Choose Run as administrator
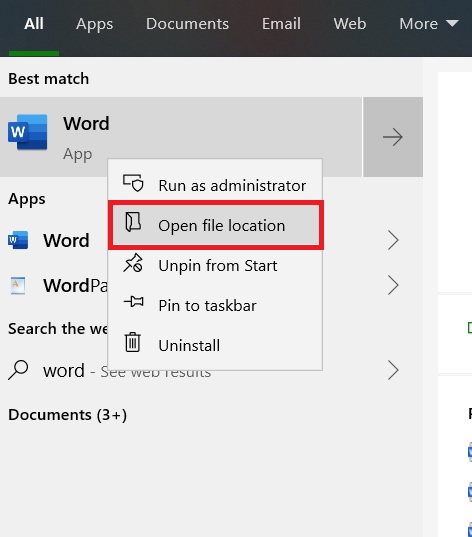472x537 pixels. [x=215, y=185]
